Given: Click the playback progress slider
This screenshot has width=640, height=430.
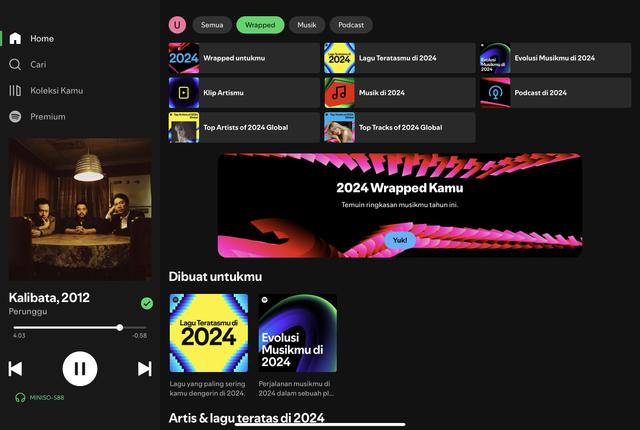Looking at the screenshot, I should (80, 327).
